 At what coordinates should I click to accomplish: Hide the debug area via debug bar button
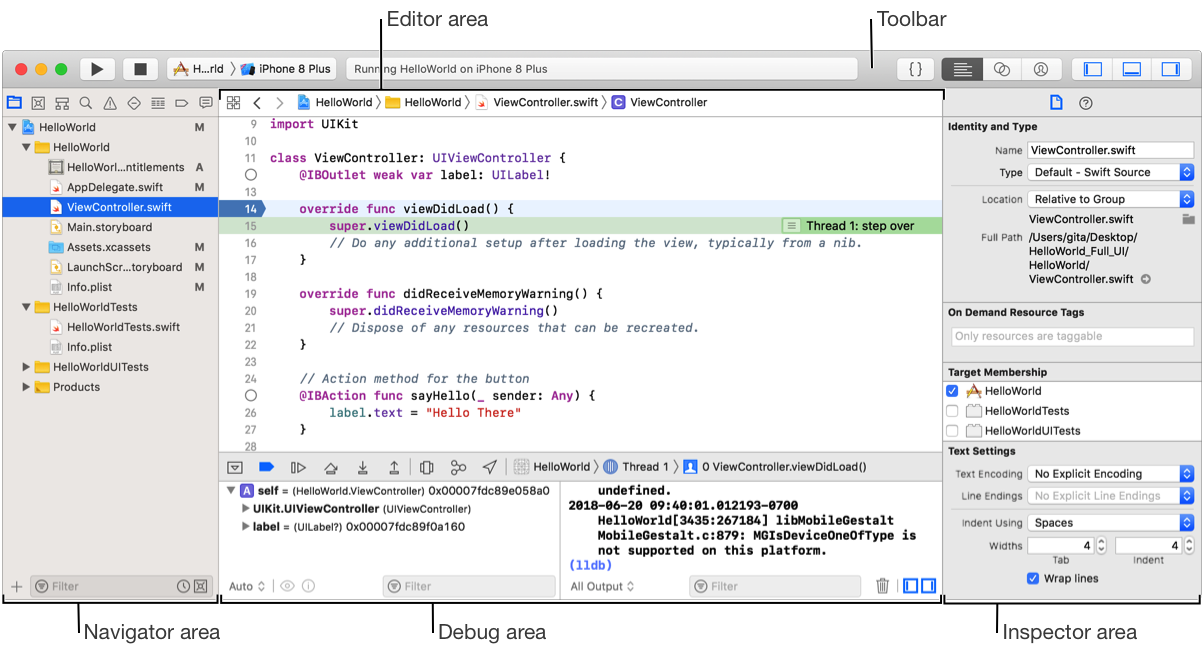coord(235,467)
